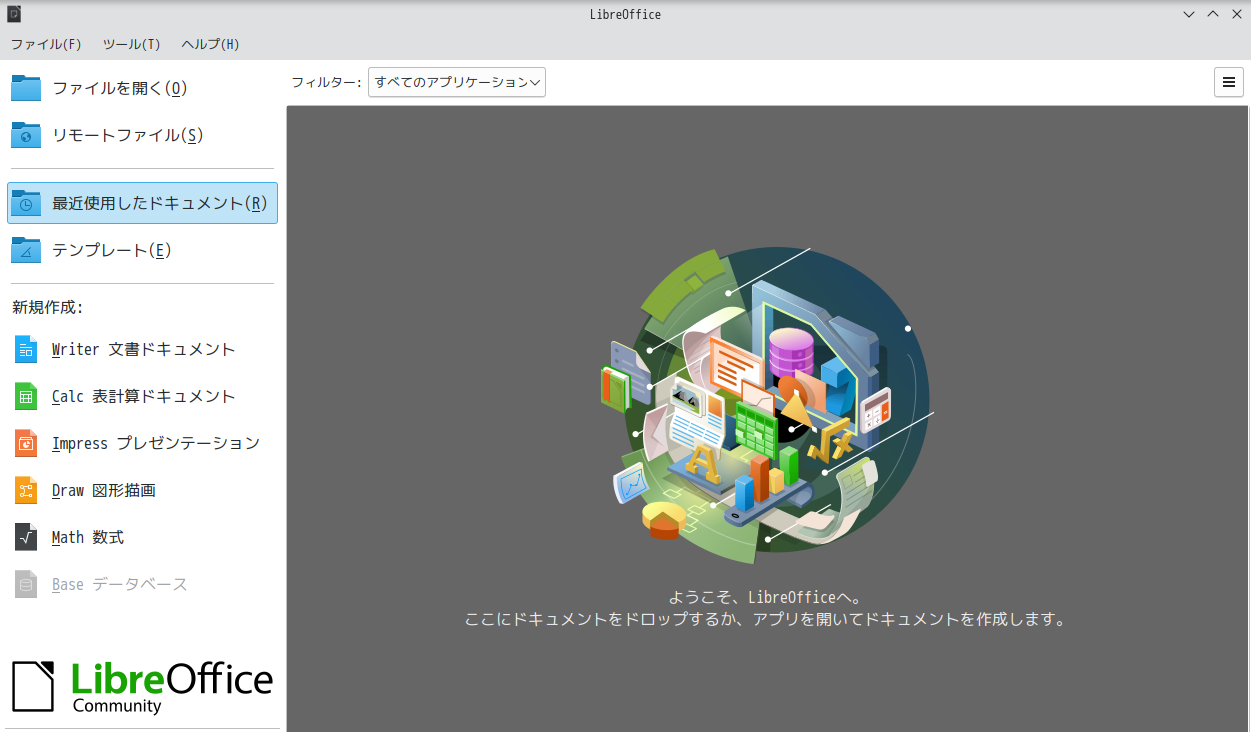The image size is (1251, 732).
Task: Click the リモートファイル(S) button
Action: pos(141,135)
